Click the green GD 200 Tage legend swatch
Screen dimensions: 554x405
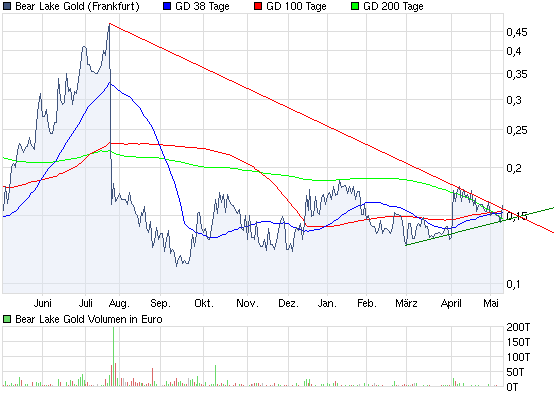pyautogui.click(x=355, y=6)
